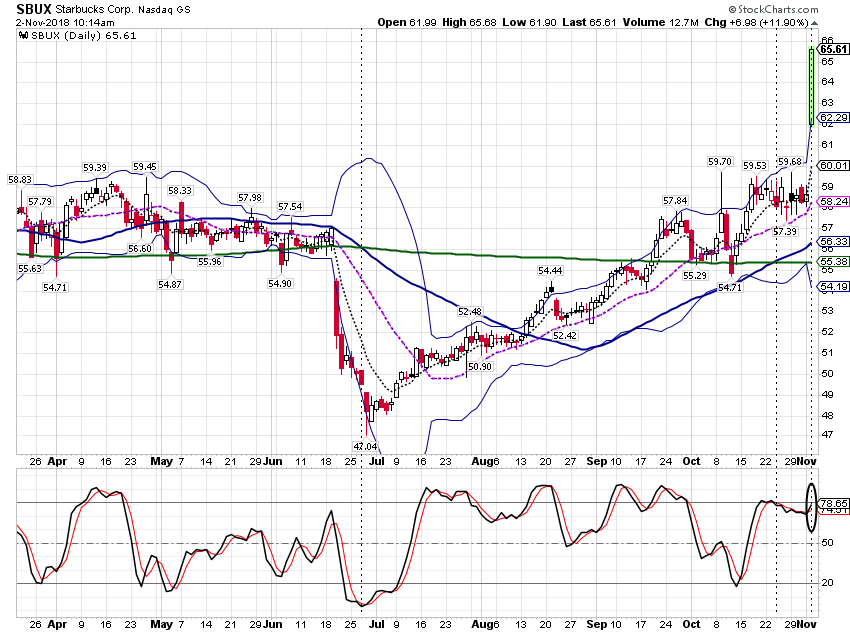Click the 2-Nov-2018 10:14am timestamp
Viewport: 850px width, 633px height.
pos(65,23)
